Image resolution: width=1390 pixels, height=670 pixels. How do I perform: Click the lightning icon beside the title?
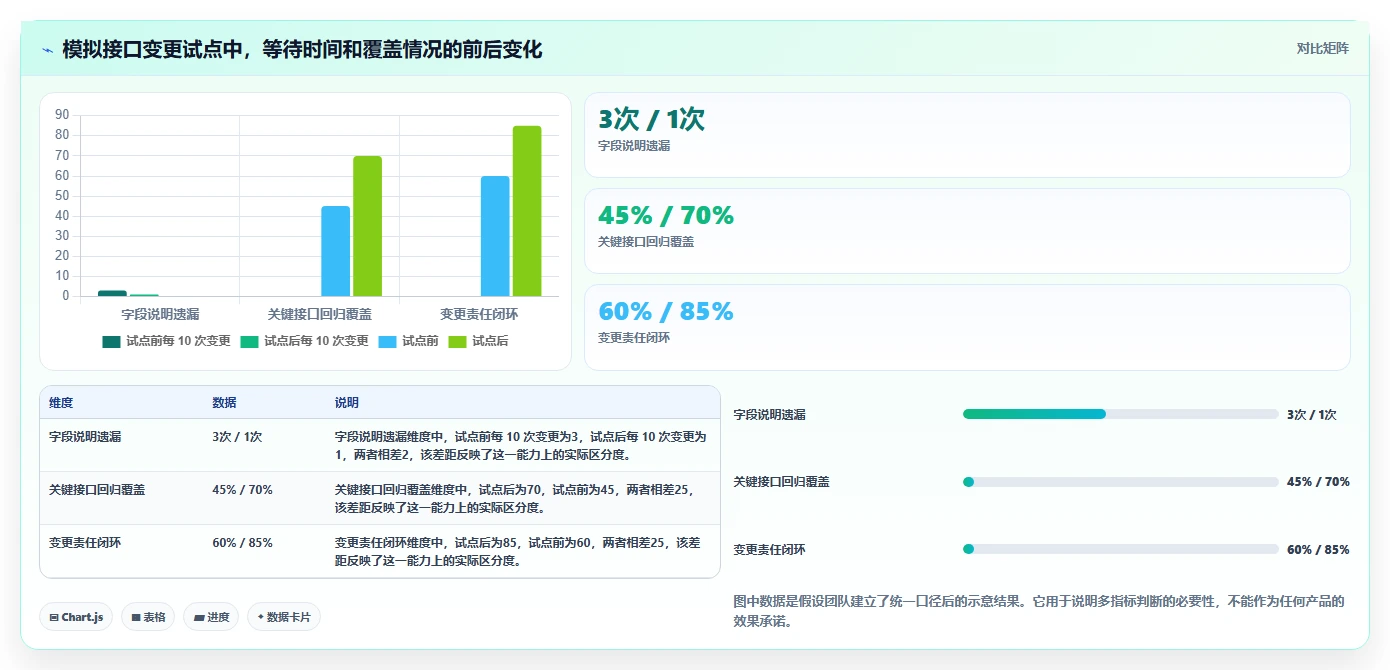click(48, 50)
